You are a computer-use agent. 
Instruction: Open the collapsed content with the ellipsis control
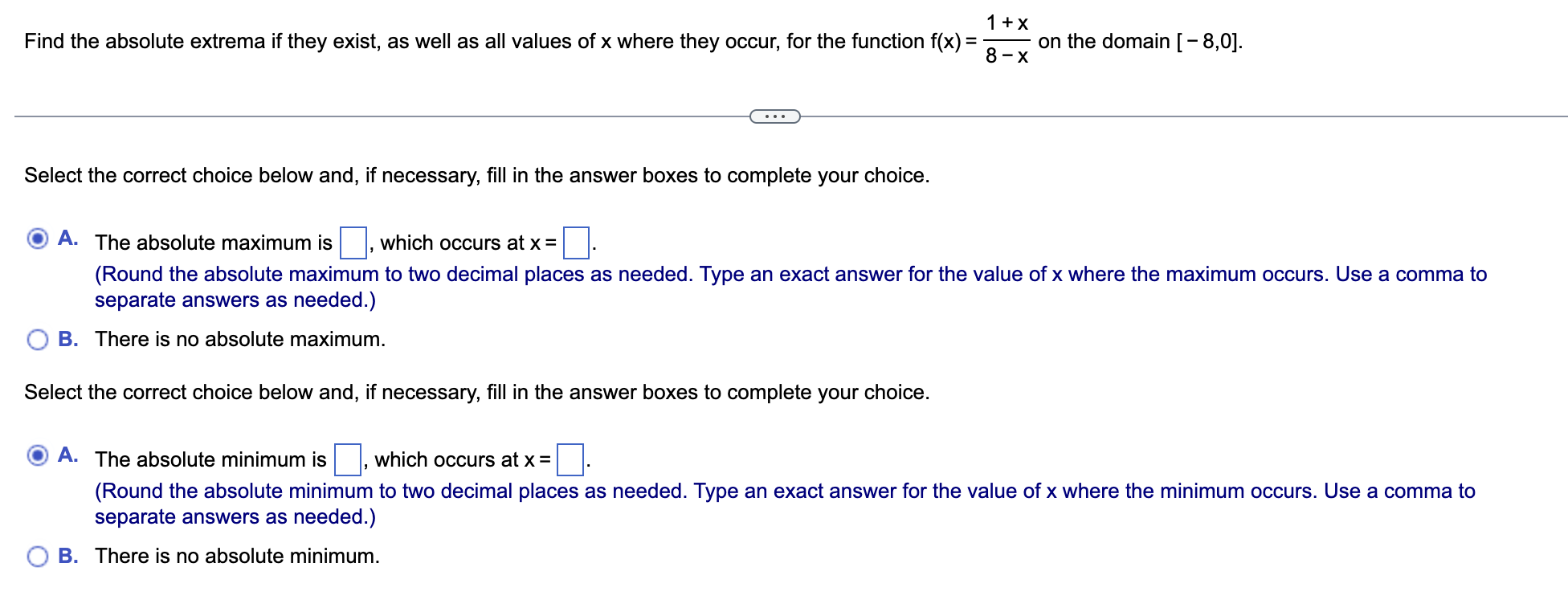[x=774, y=116]
